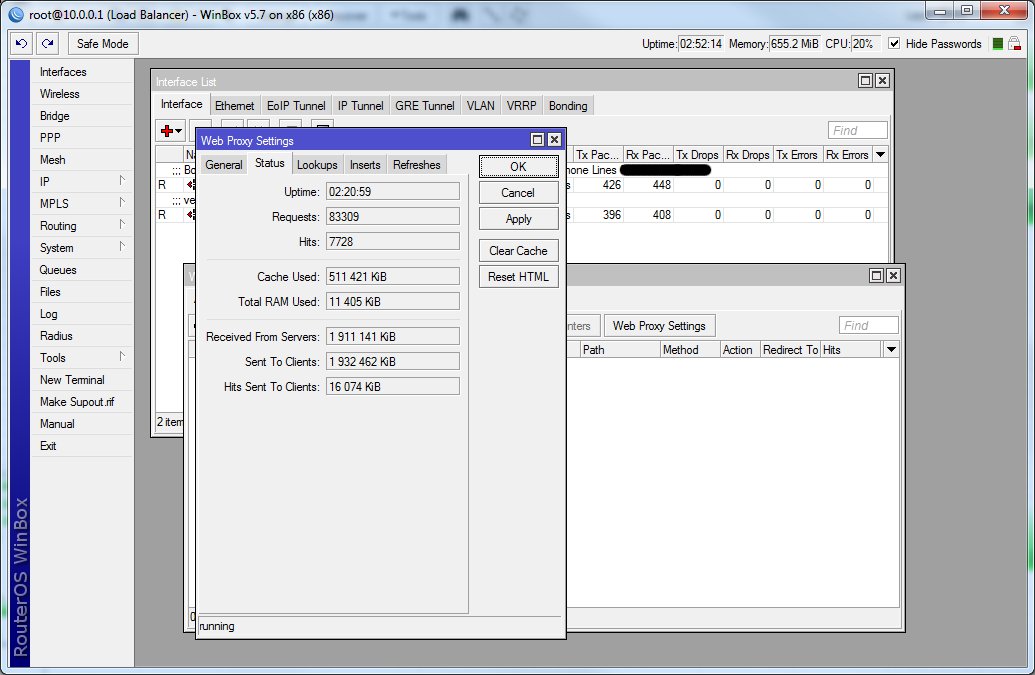The width and height of the screenshot is (1035, 675).
Task: Click the back navigation arrow icon
Action: click(20, 43)
